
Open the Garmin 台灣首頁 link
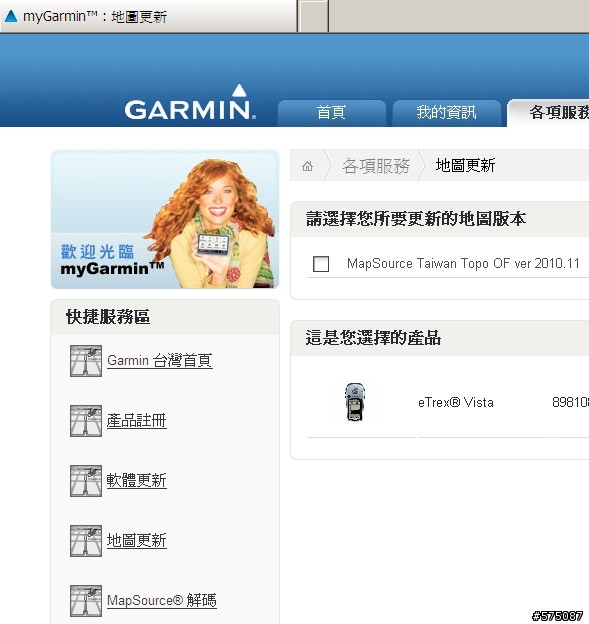pos(160,361)
